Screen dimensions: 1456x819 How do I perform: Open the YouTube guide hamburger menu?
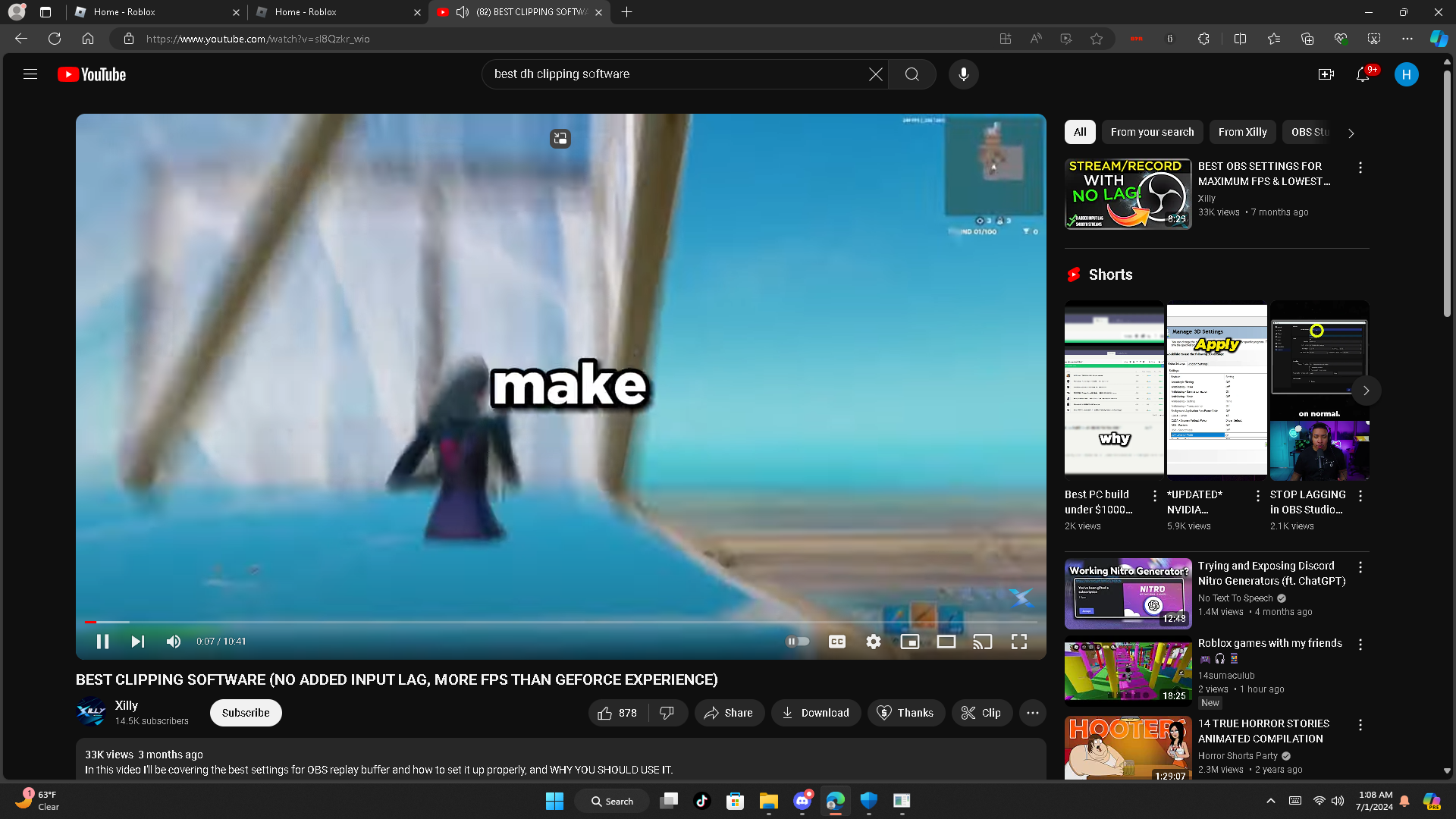[30, 74]
